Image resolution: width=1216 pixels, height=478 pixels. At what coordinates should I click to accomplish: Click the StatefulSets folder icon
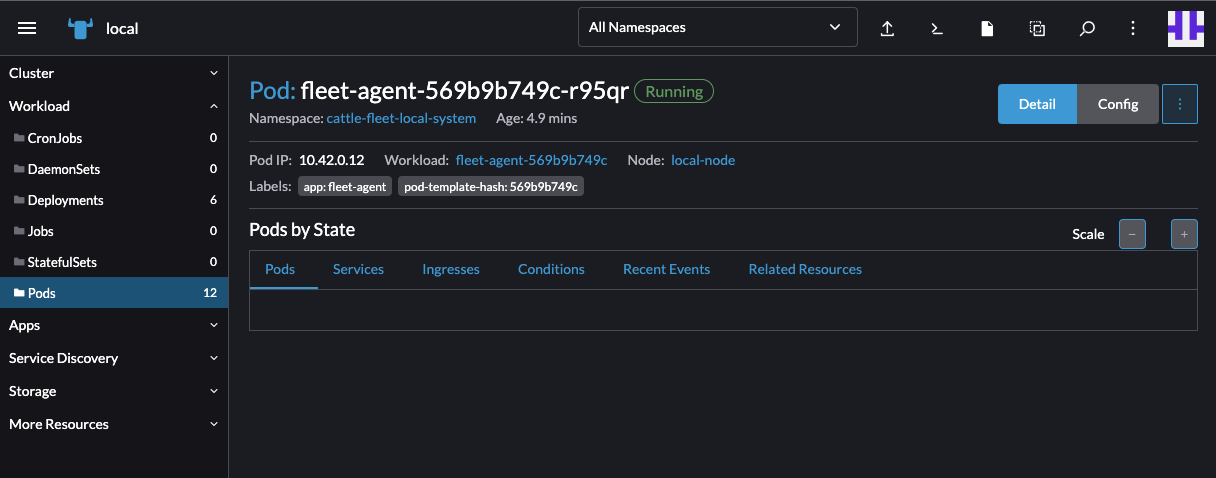click(19, 262)
